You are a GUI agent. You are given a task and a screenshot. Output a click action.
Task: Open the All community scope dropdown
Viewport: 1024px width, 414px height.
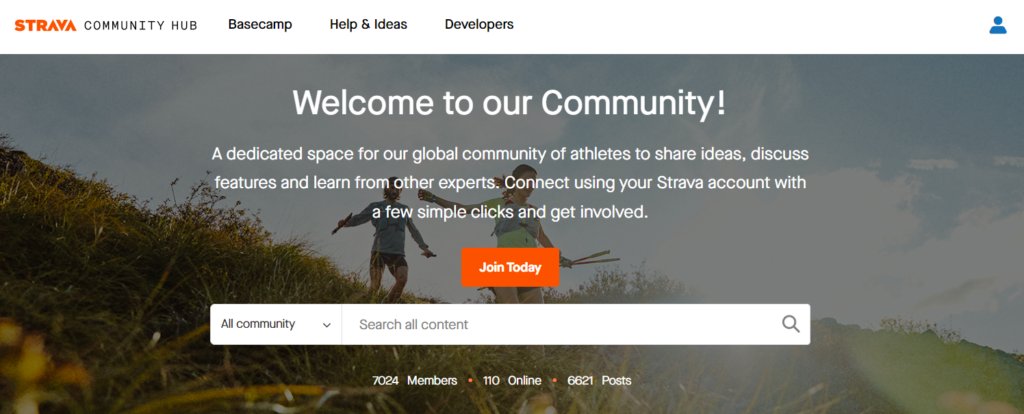click(276, 325)
